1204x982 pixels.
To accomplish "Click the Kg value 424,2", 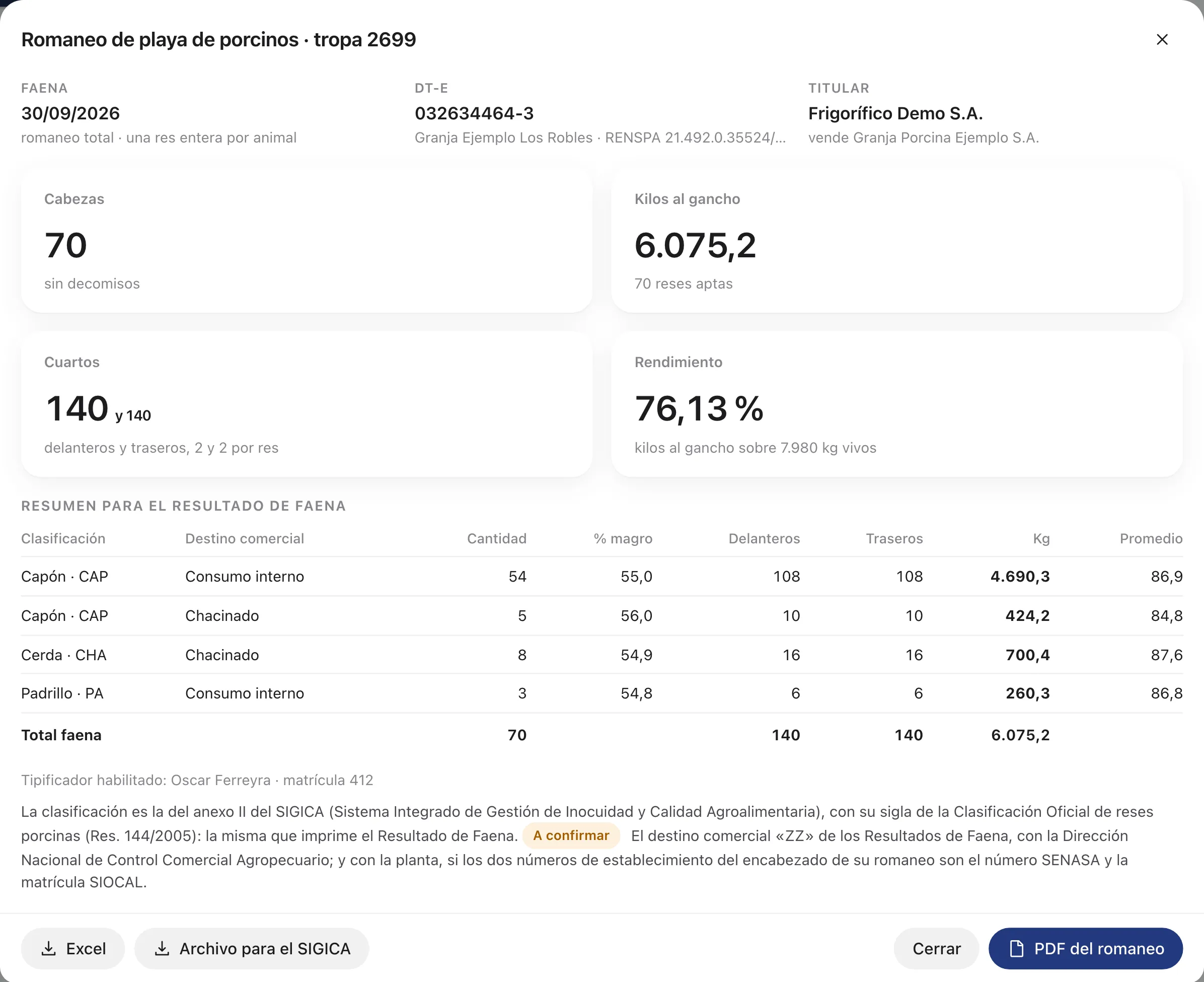I will (x=1027, y=615).
